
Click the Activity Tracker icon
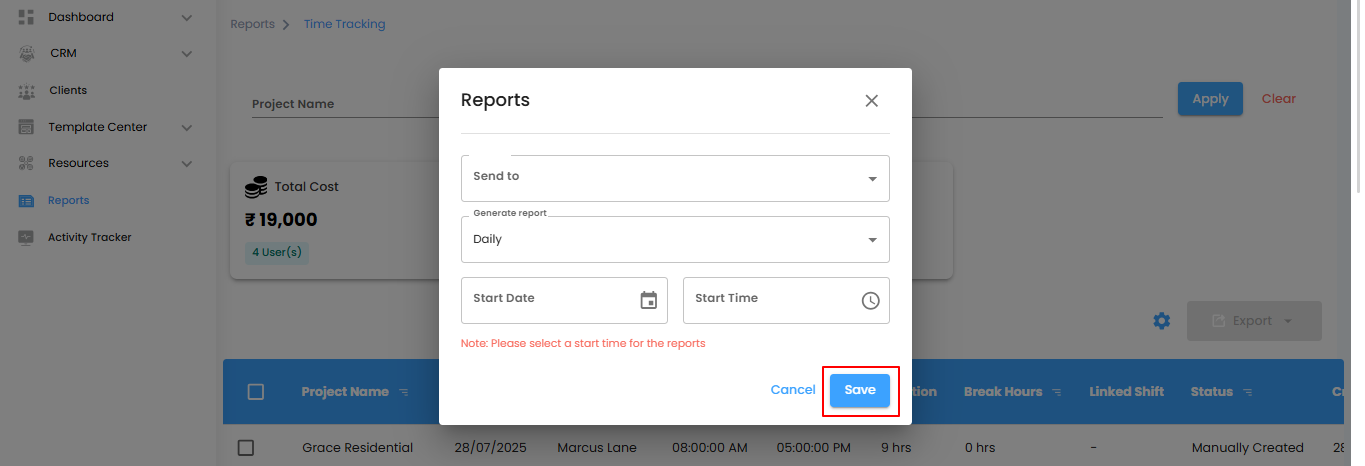point(26,237)
